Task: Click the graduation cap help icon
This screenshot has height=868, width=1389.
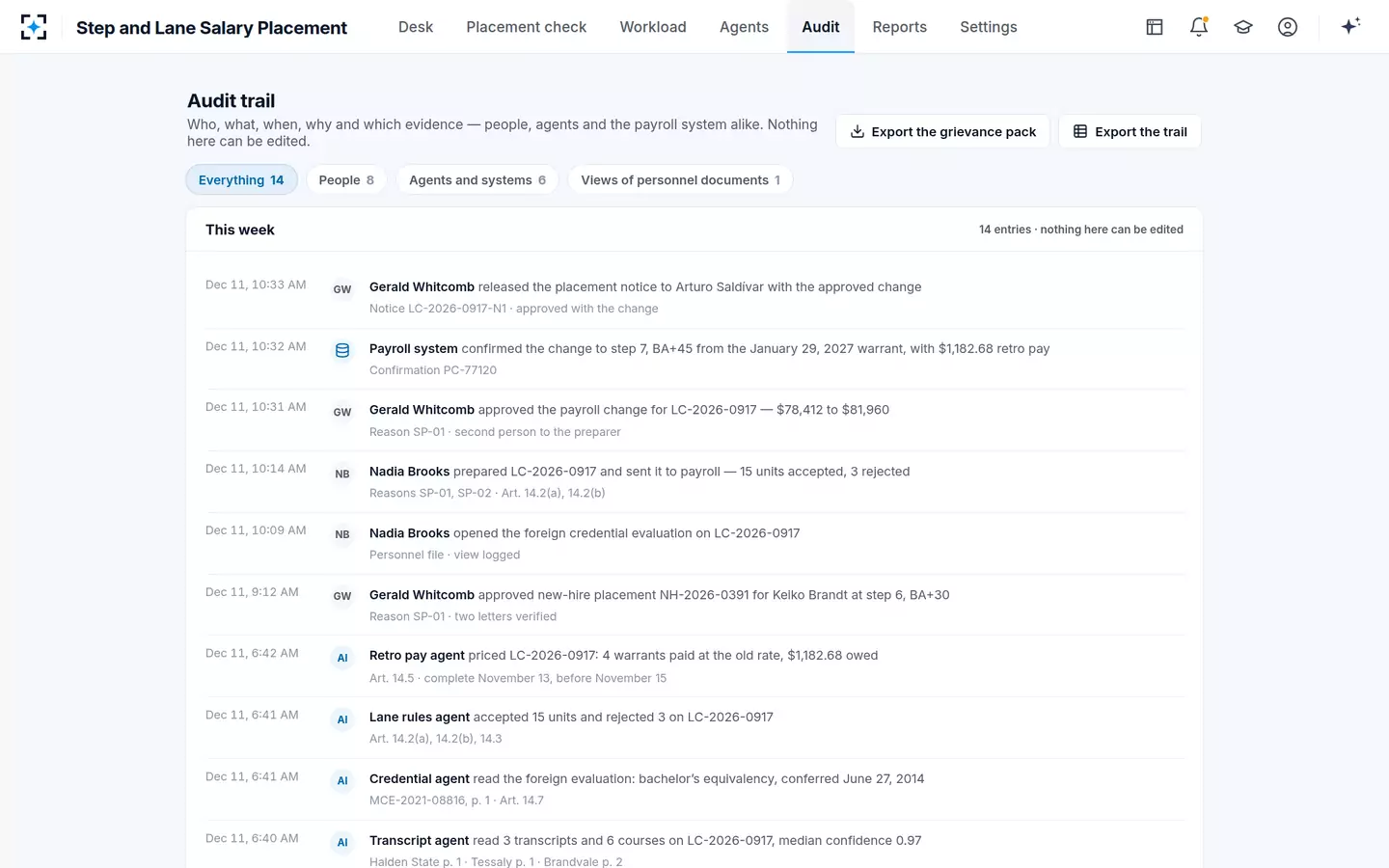Action: [x=1243, y=27]
